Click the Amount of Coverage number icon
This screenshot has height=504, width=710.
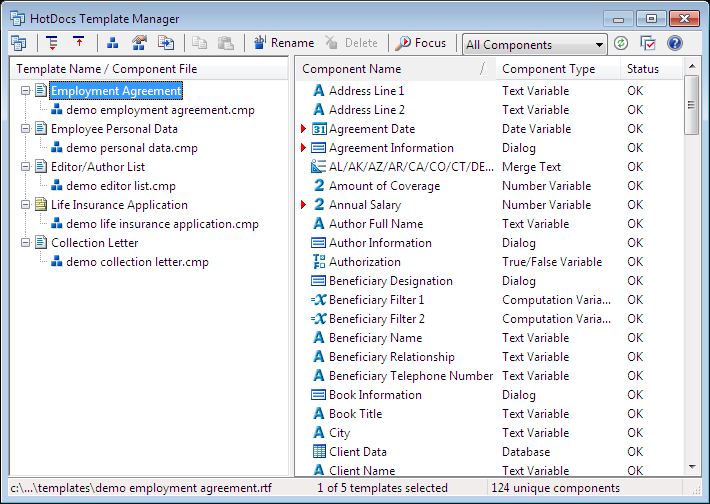[x=319, y=186]
